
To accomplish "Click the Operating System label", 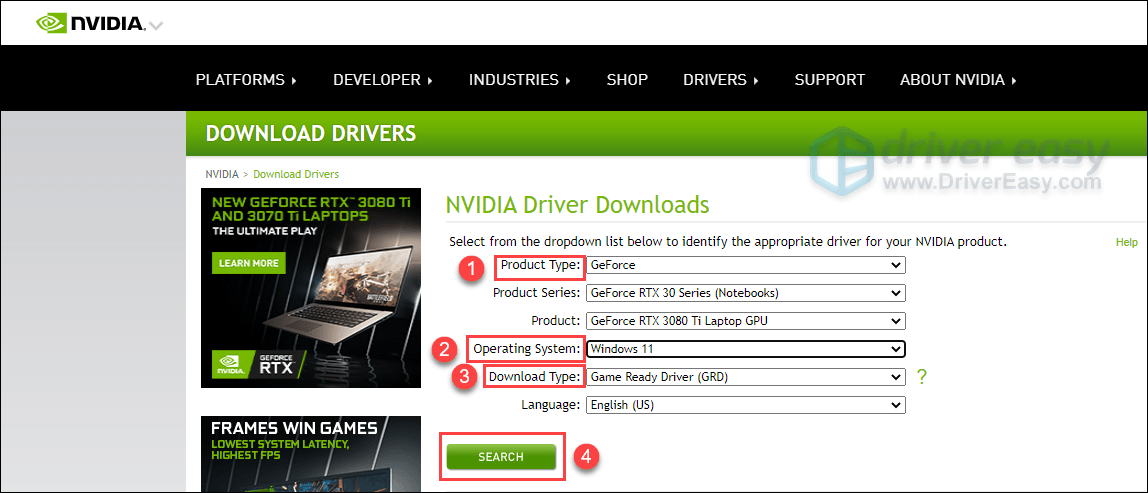I will [x=528, y=349].
